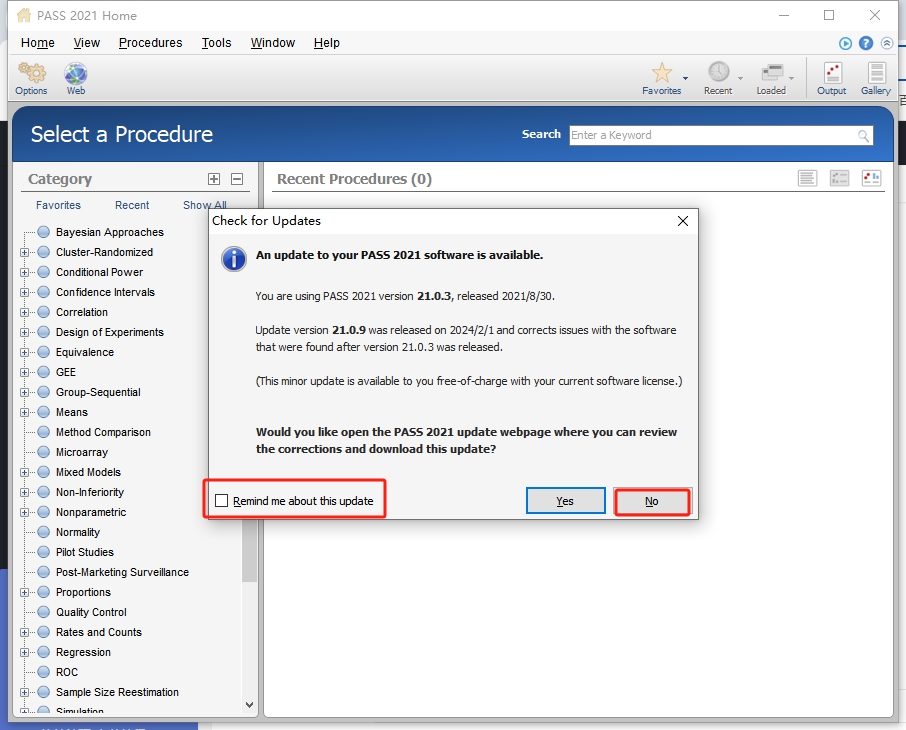Select Equivalence in the category tree
This screenshot has width=906, height=730.
(x=85, y=353)
